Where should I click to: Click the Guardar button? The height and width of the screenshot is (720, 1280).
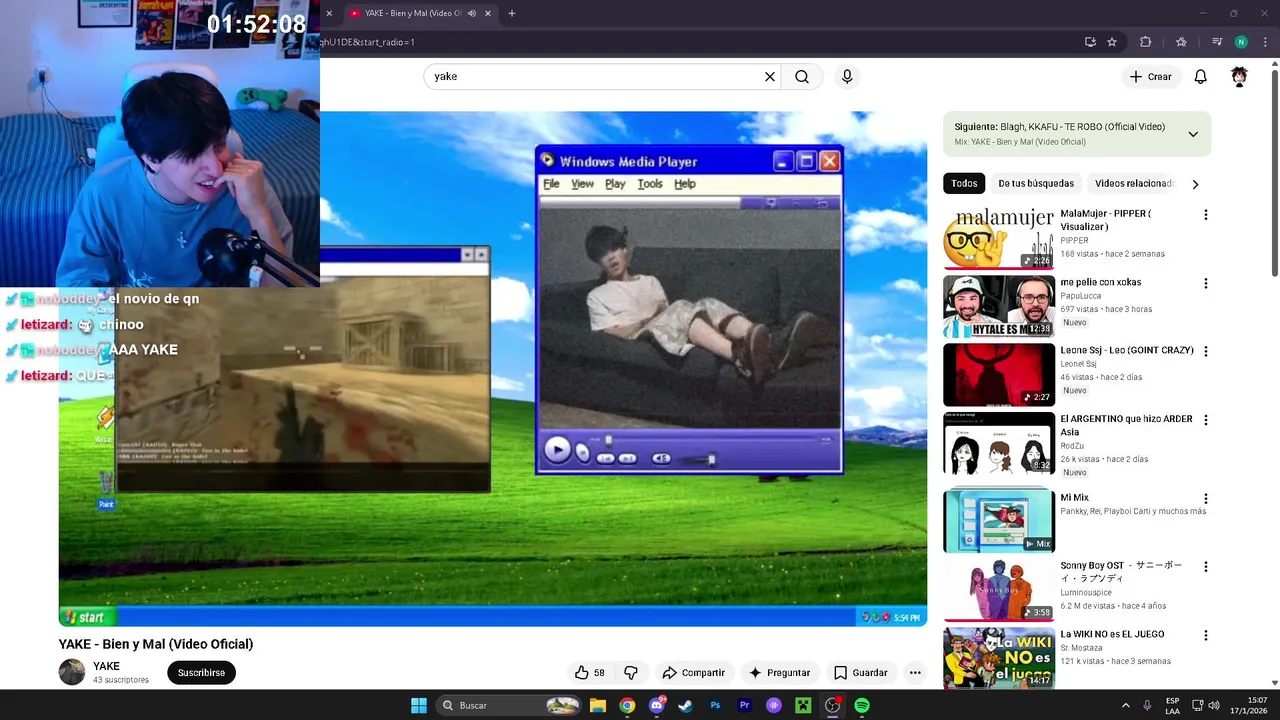[860, 673]
